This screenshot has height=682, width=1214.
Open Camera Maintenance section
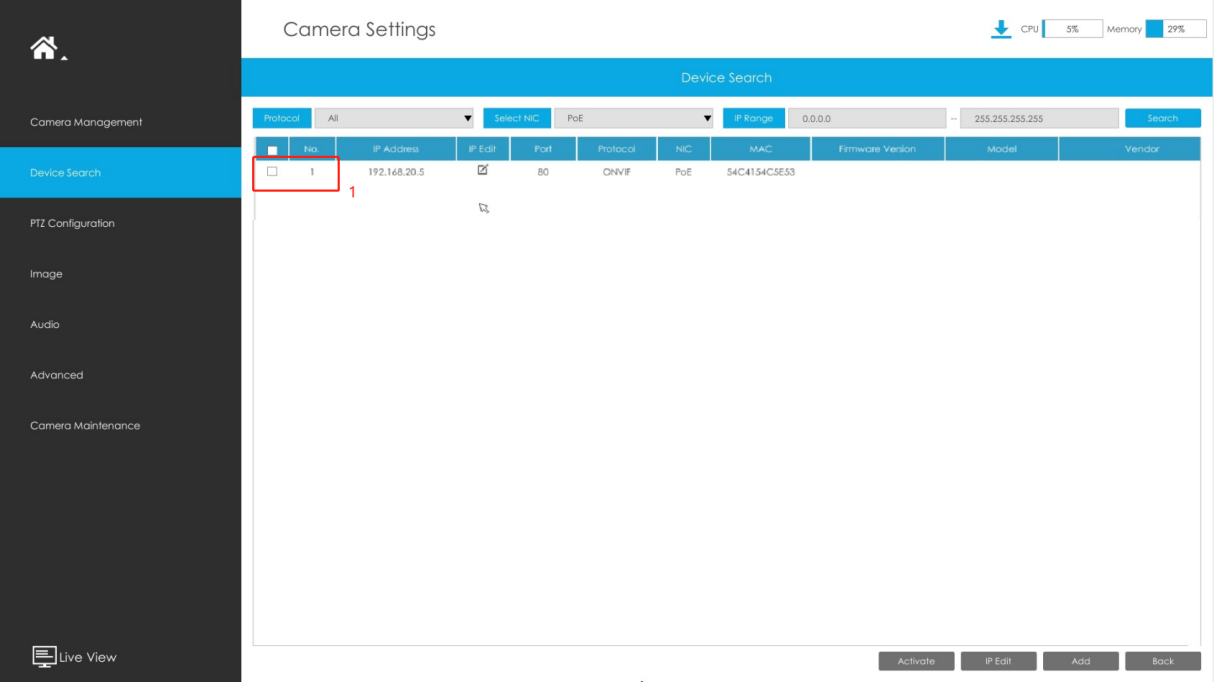coord(85,425)
